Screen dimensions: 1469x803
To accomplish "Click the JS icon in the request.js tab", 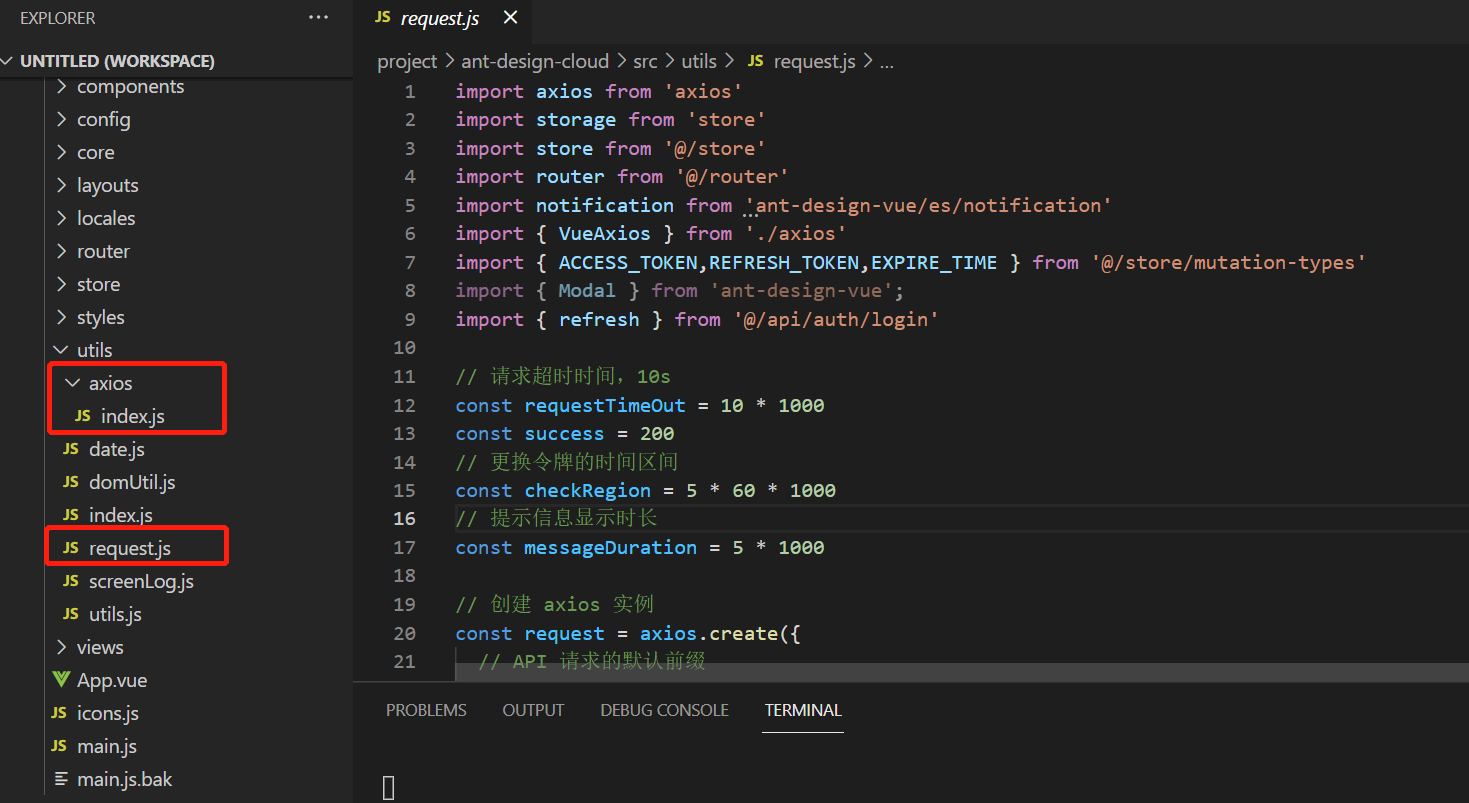I will (383, 18).
